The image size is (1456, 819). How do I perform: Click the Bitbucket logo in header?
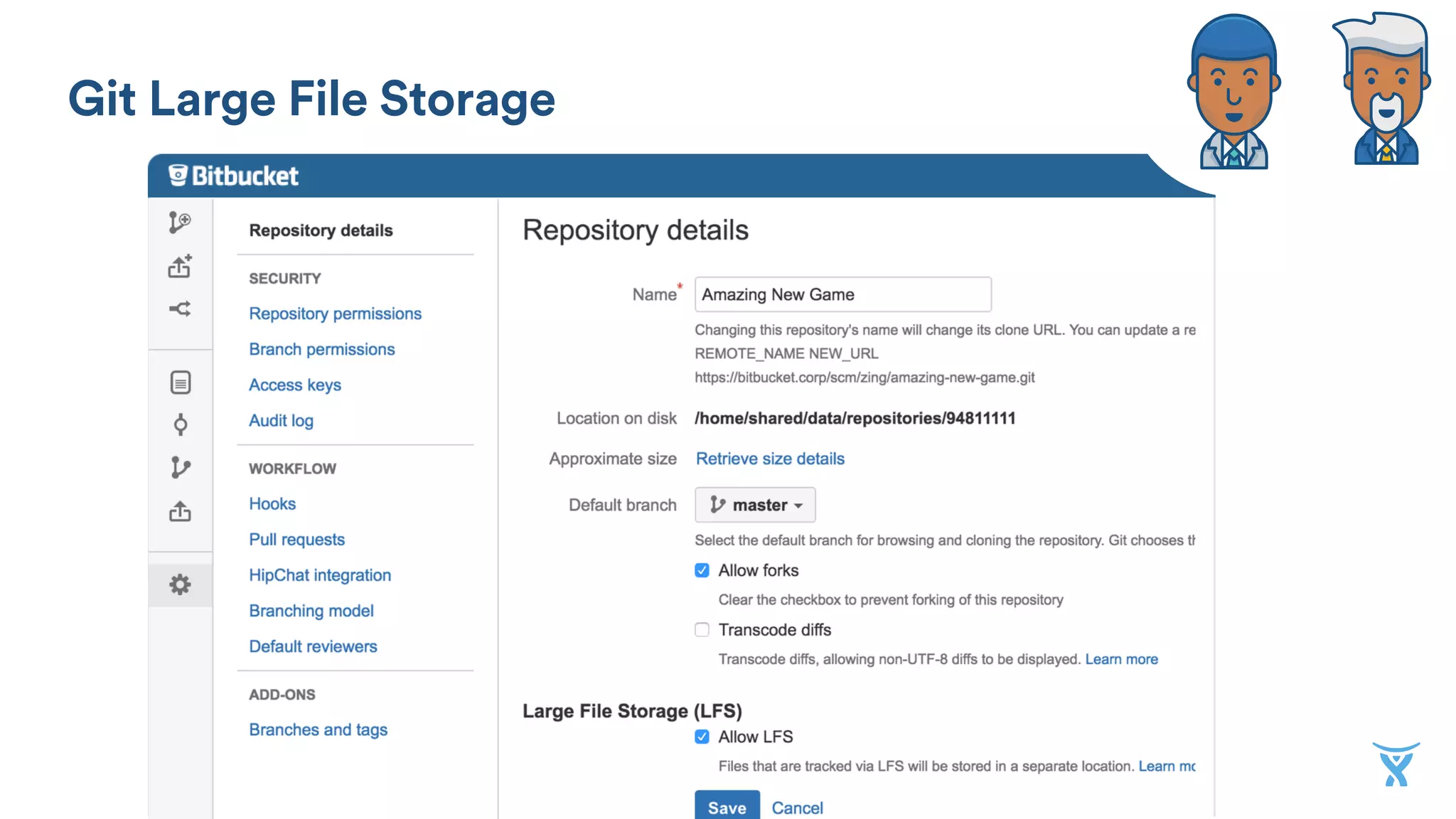click(234, 176)
